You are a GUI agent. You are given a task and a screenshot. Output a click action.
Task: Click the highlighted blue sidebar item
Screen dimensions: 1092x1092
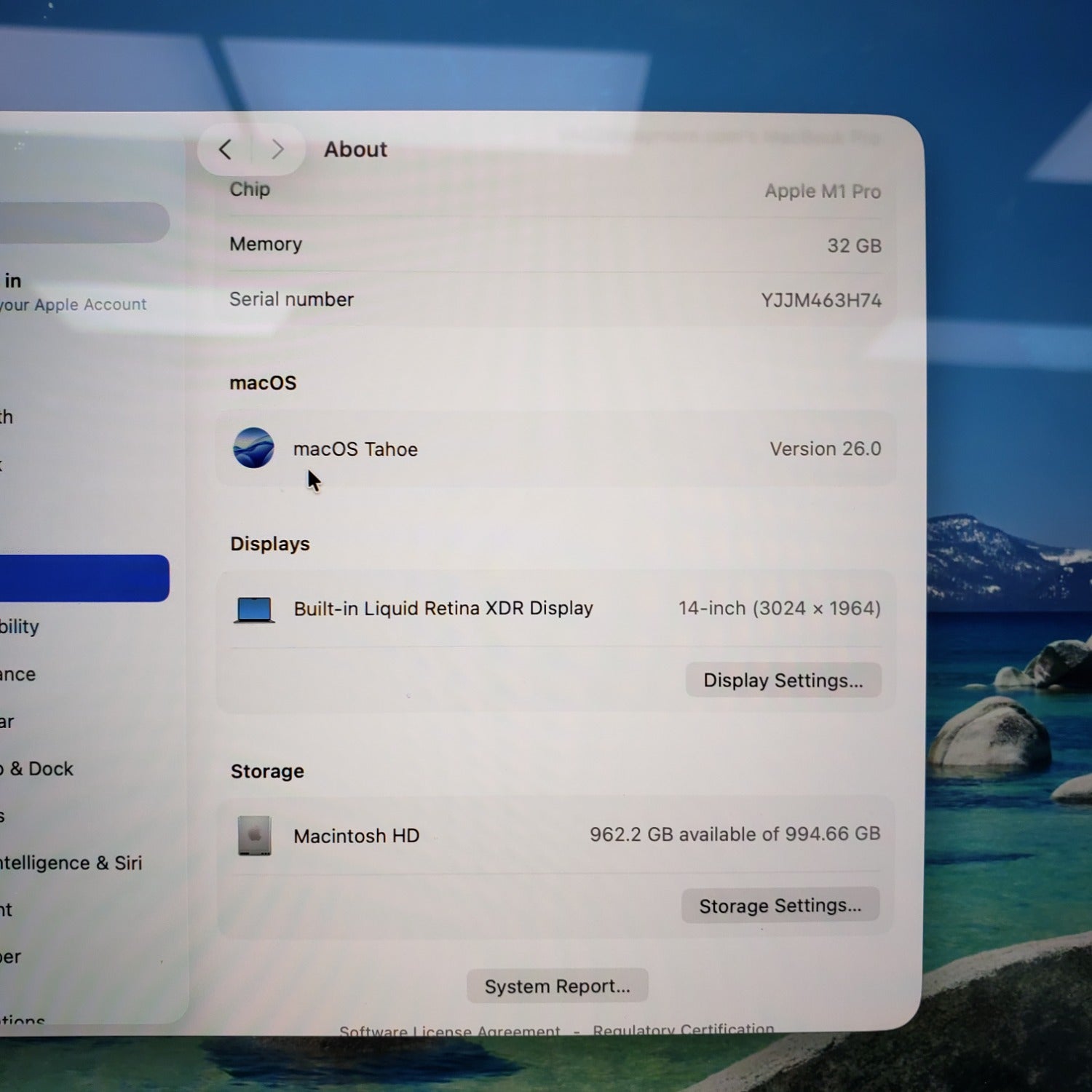(84, 578)
